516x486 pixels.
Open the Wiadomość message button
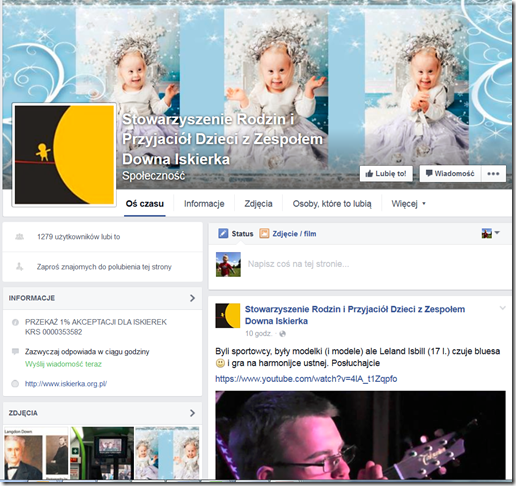[x=450, y=174]
